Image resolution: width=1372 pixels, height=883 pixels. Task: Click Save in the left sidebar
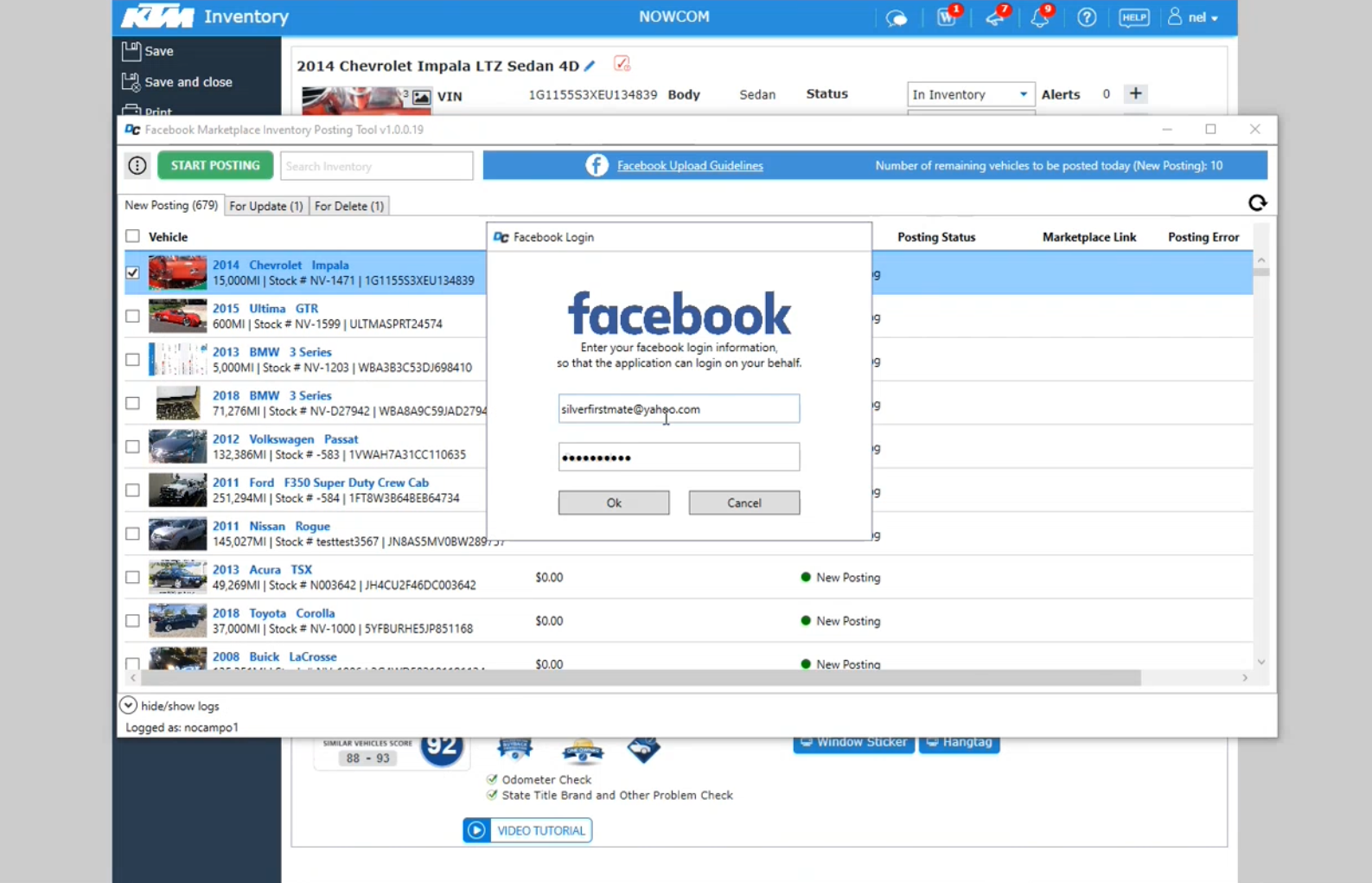pyautogui.click(x=148, y=51)
